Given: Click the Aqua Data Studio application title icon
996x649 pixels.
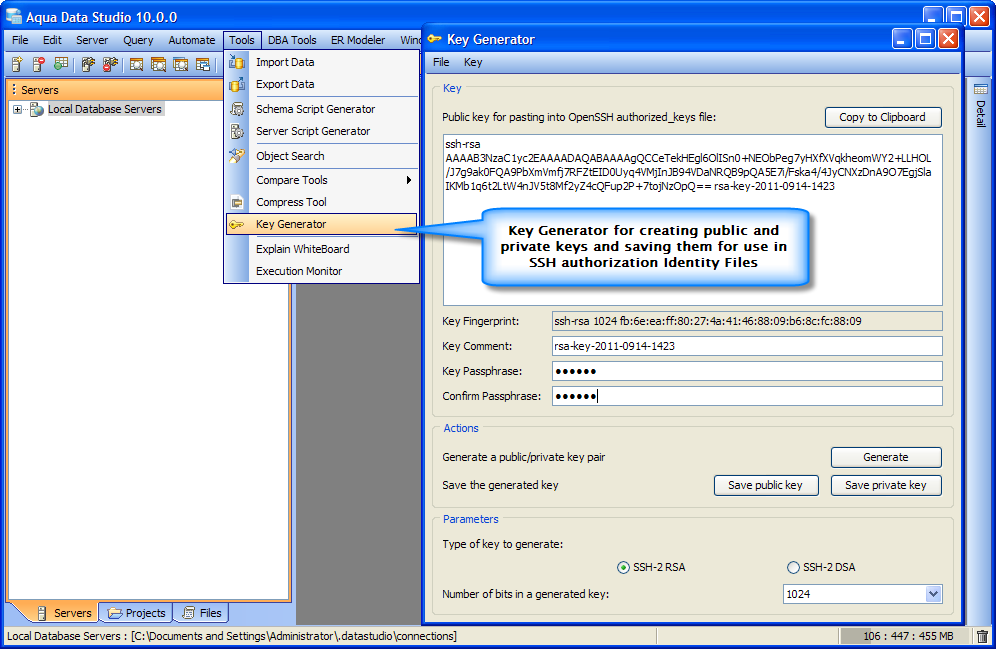Looking at the screenshot, I should pos(13,16).
